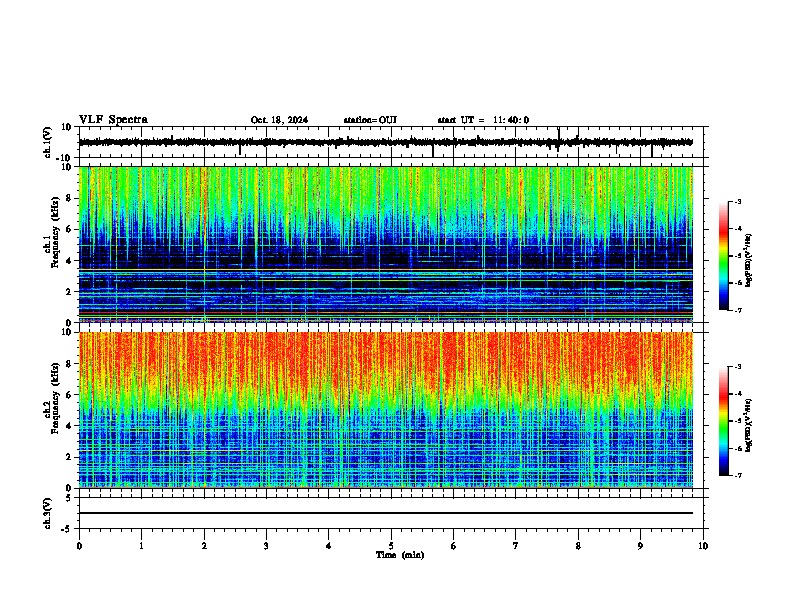Click the "VLF Spectra" title text
Image resolution: width=792 pixels, height=612 pixels.
coord(113,119)
